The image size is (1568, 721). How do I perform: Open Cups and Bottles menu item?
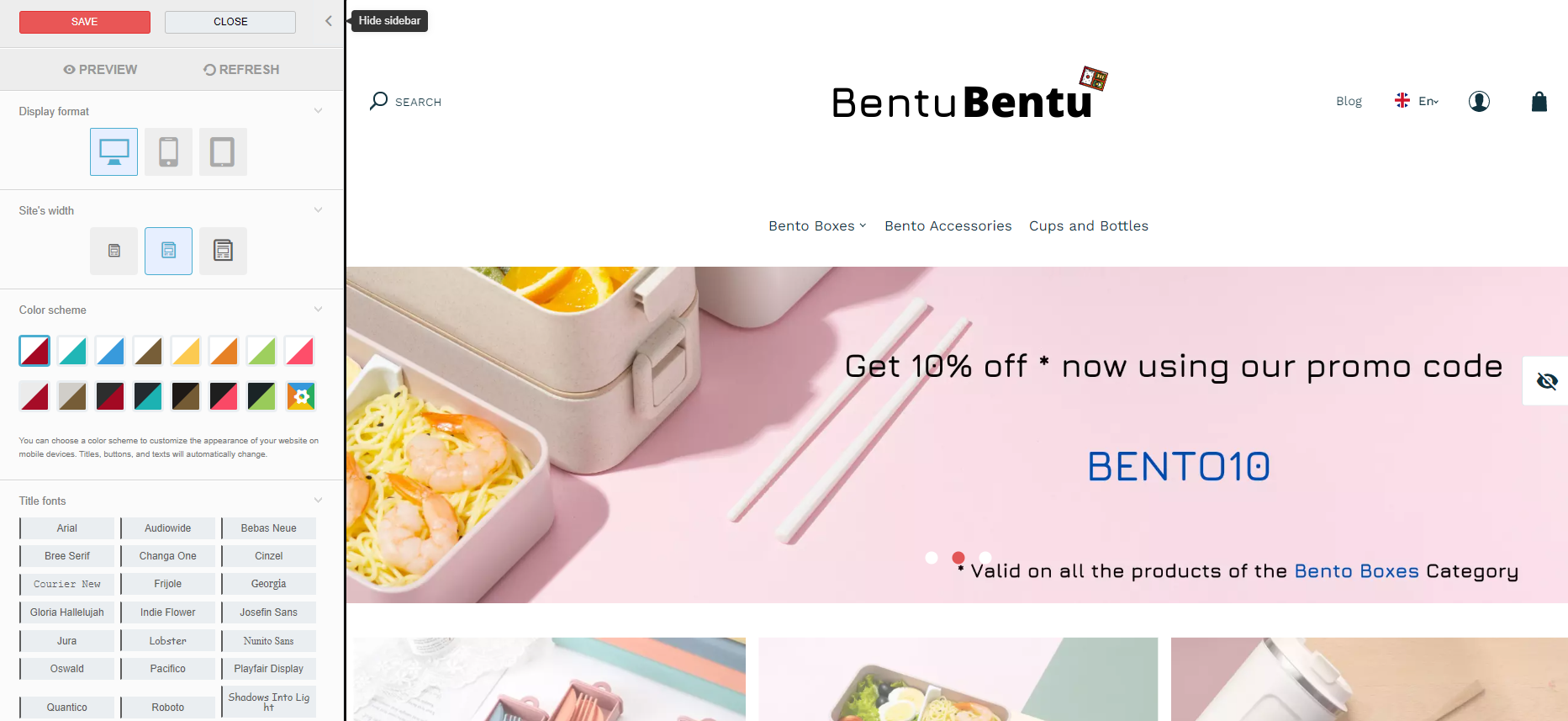[x=1088, y=225]
